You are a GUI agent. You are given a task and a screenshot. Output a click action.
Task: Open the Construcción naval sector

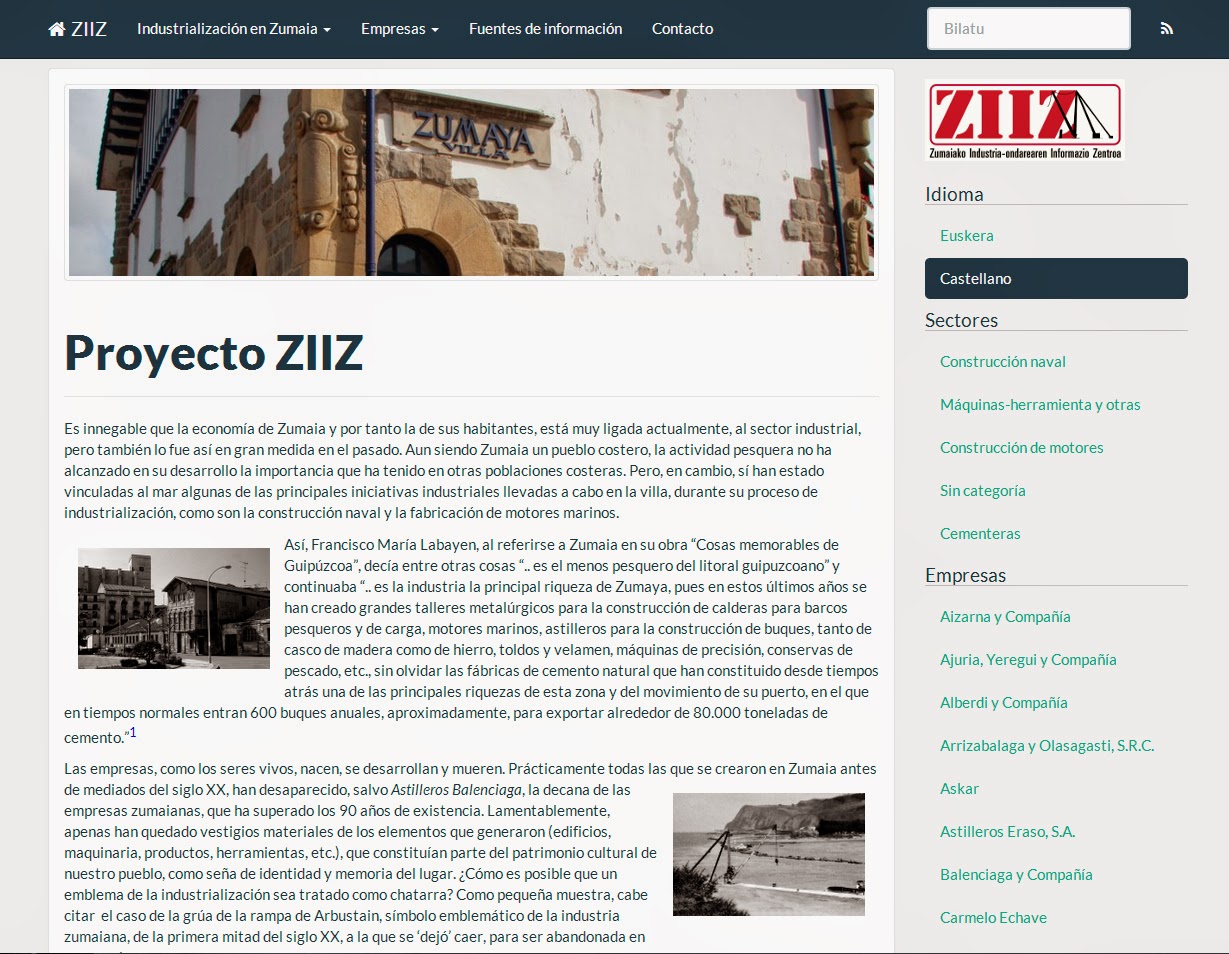(1003, 361)
